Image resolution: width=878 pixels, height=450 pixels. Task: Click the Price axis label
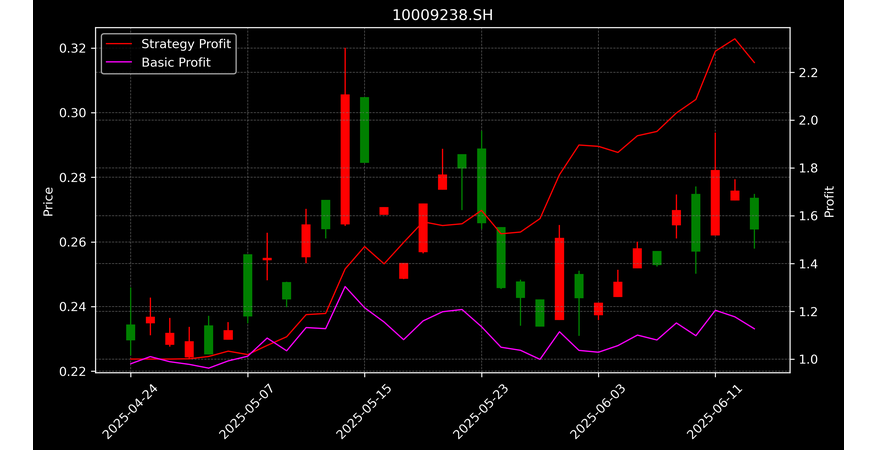(49, 202)
